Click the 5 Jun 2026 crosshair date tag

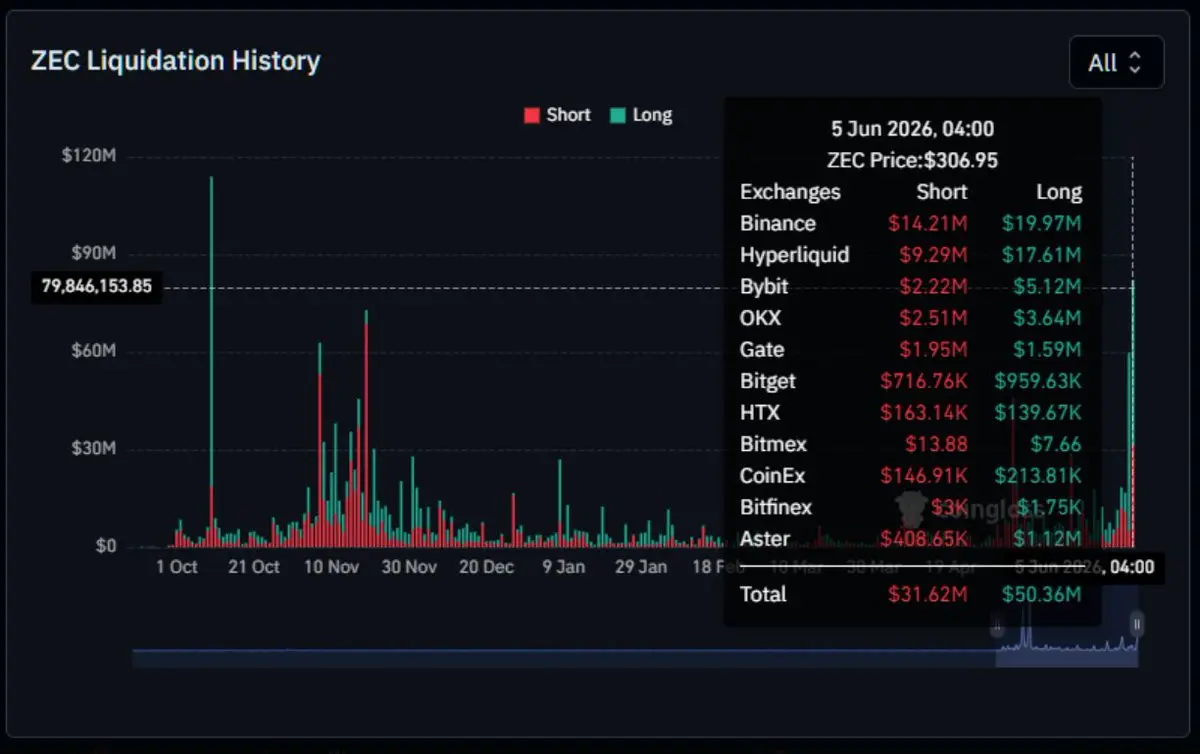pos(1085,567)
